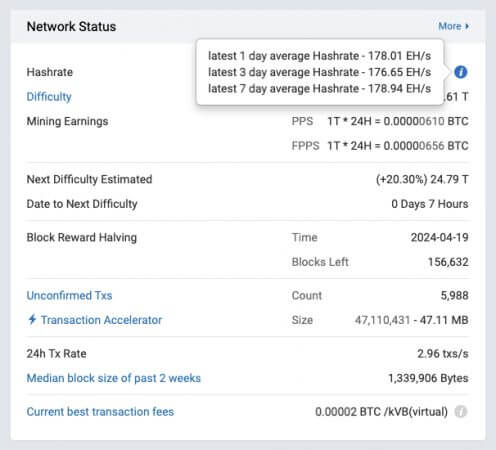This screenshot has height=450, width=496.
Task: Click the blue Hashrate info icon
Action: tap(461, 72)
